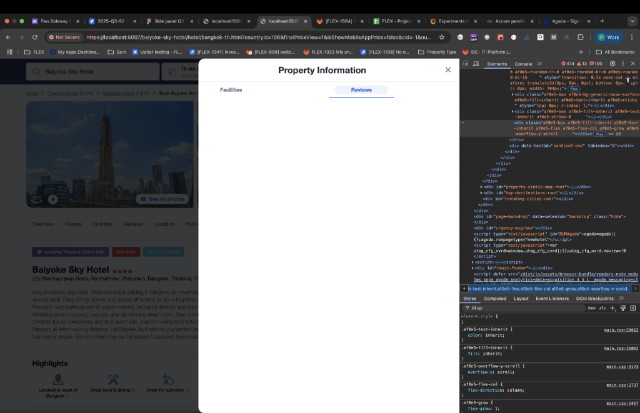
Task: Expand more DevTools tabs next to Console
Action: tap(540, 64)
